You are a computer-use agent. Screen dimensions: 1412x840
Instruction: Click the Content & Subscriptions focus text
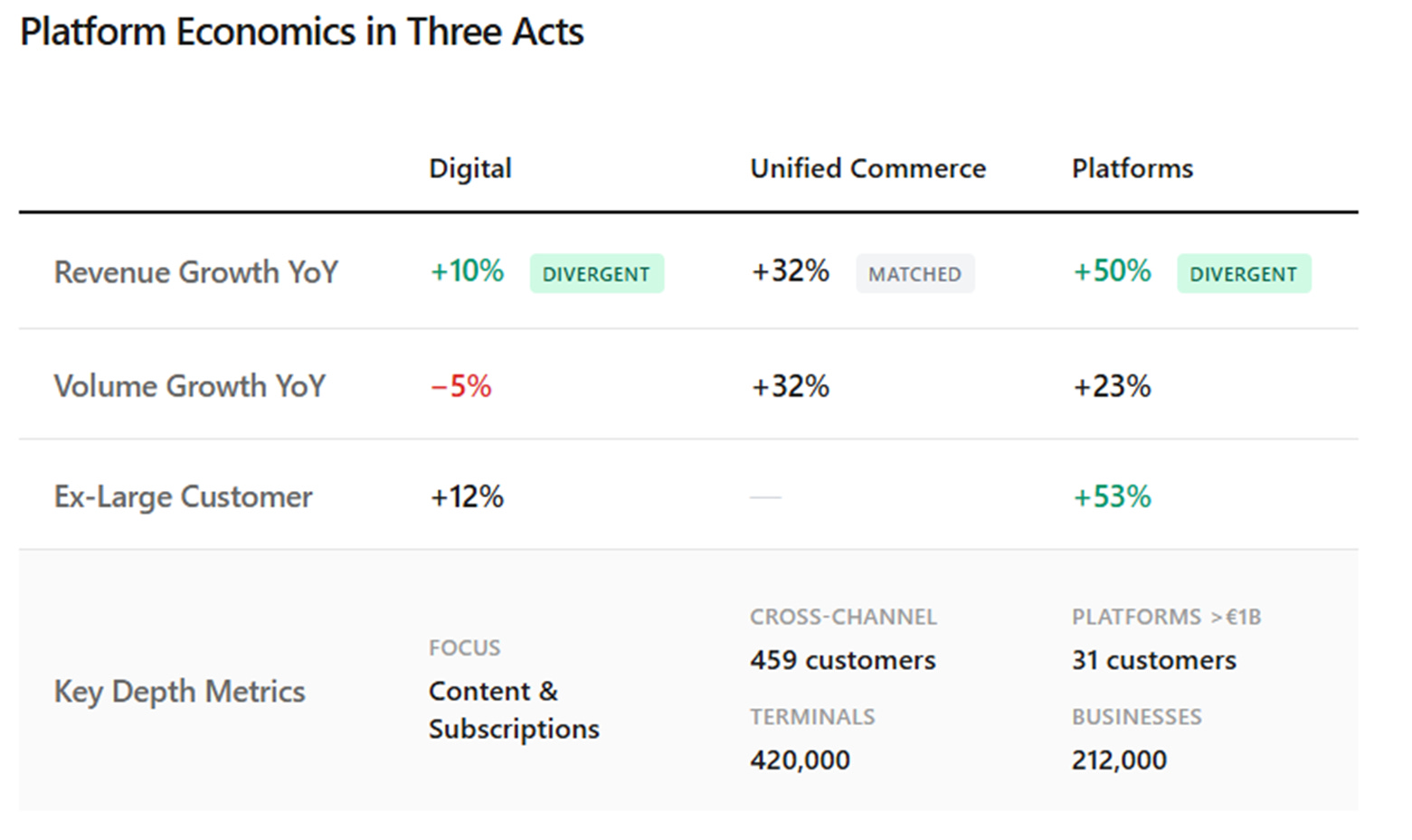click(x=514, y=710)
